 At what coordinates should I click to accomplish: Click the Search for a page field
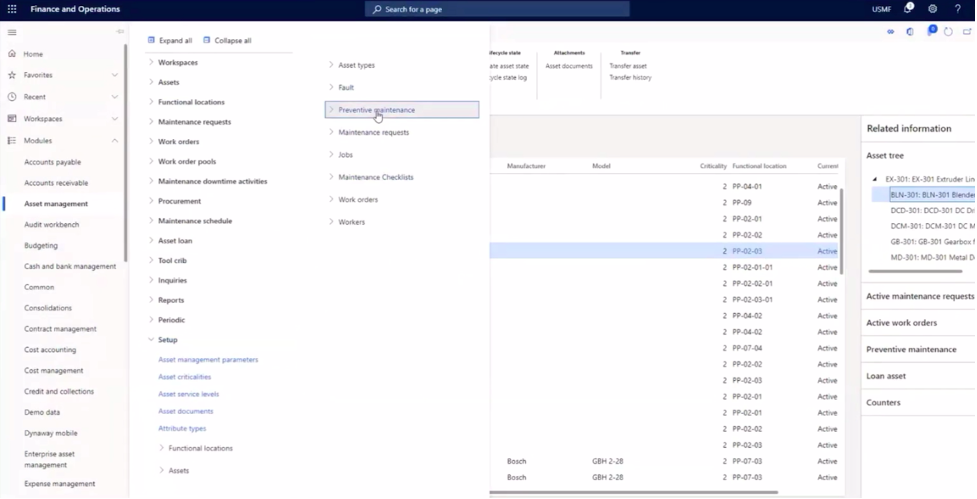click(x=497, y=9)
